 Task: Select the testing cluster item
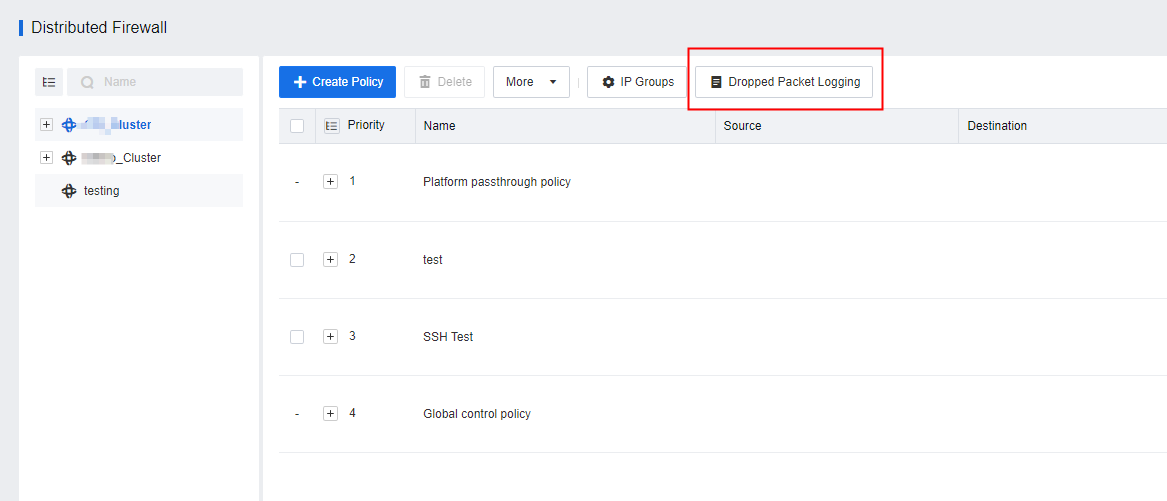(138, 191)
